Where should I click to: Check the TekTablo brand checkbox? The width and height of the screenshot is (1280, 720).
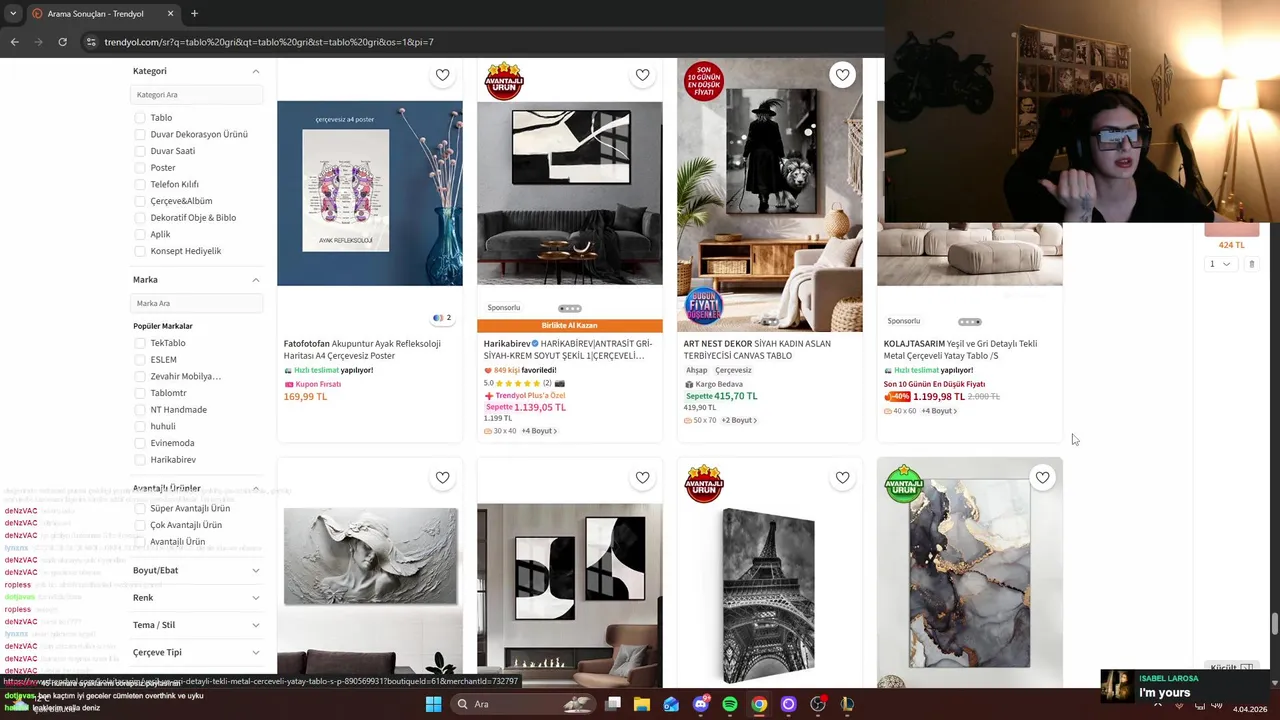coord(140,343)
